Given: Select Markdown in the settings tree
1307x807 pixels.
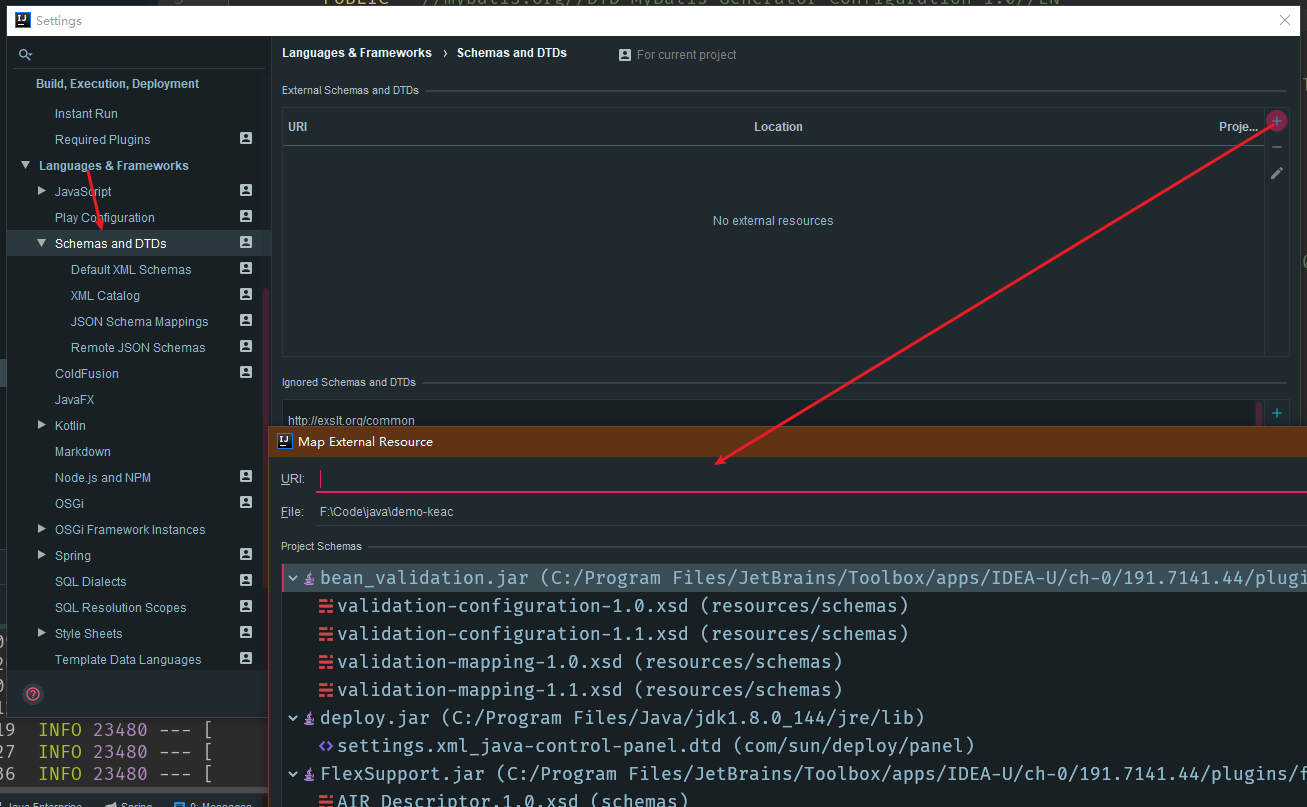Looking at the screenshot, I should tap(83, 452).
